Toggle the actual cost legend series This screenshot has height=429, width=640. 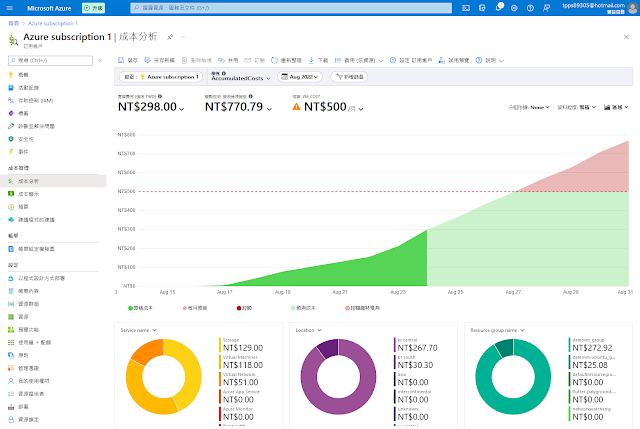140,308
